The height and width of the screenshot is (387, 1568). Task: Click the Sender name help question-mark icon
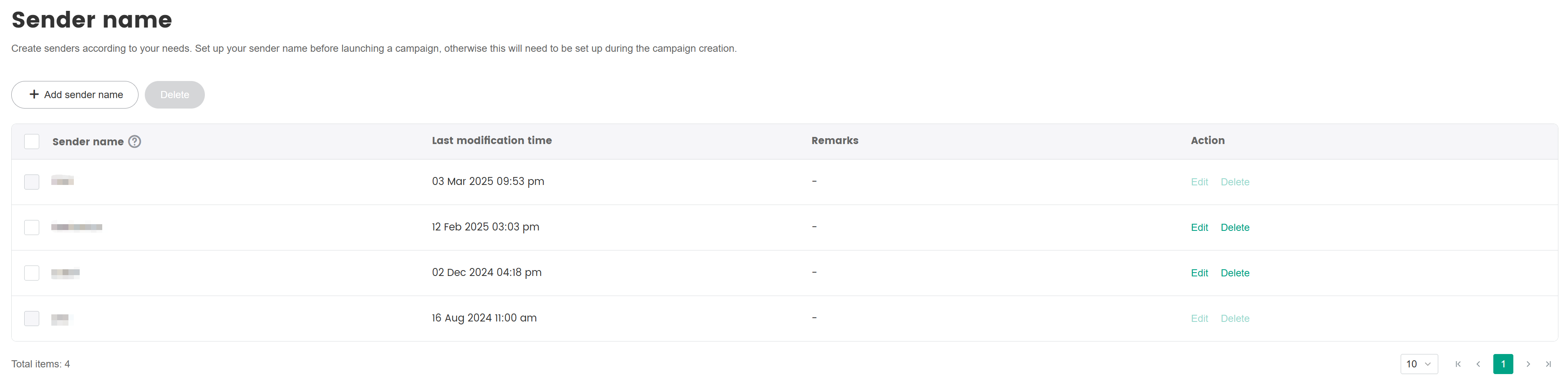click(x=134, y=142)
